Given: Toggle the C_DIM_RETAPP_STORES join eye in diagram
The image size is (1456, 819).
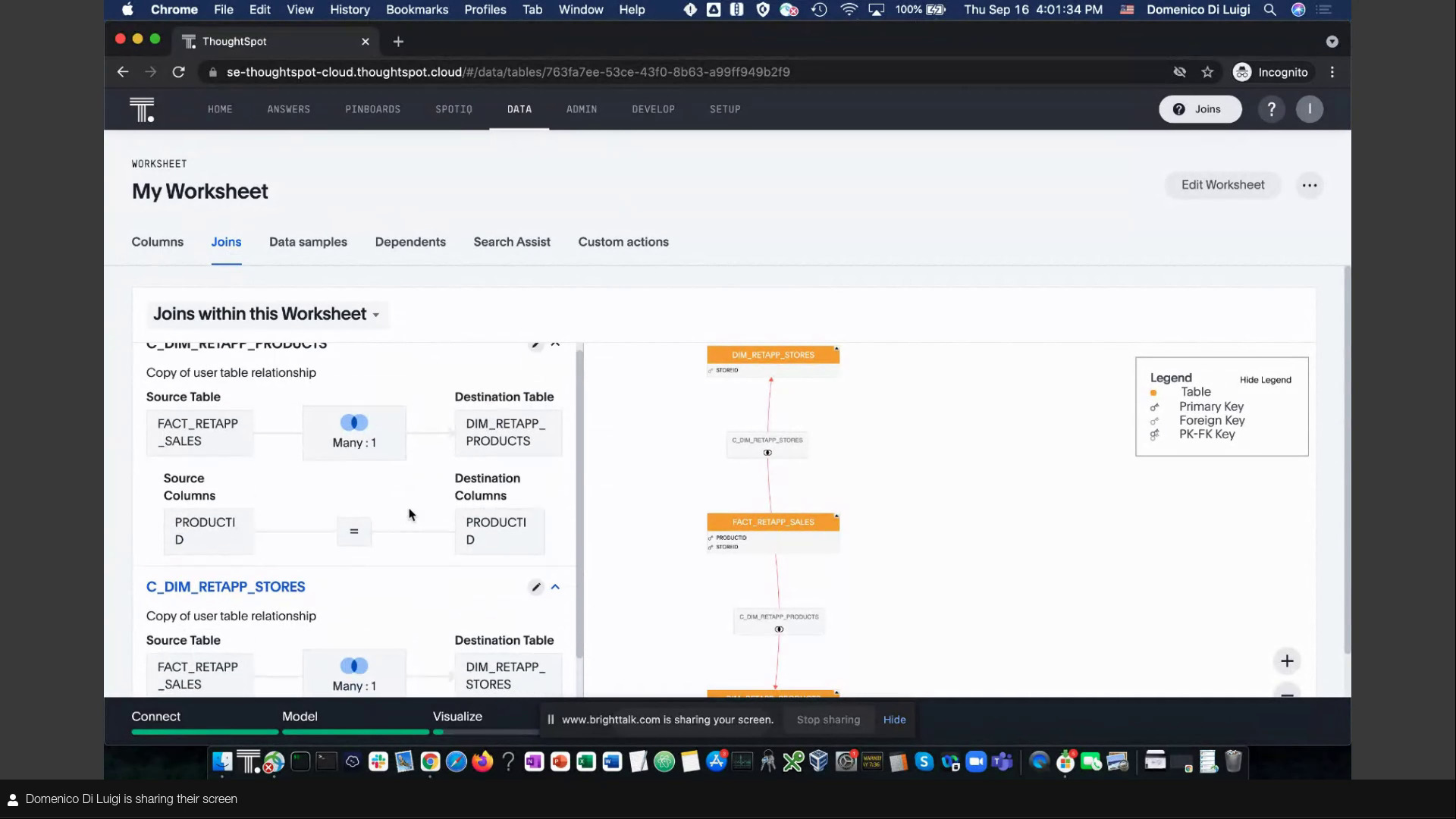Looking at the screenshot, I should click(x=767, y=453).
